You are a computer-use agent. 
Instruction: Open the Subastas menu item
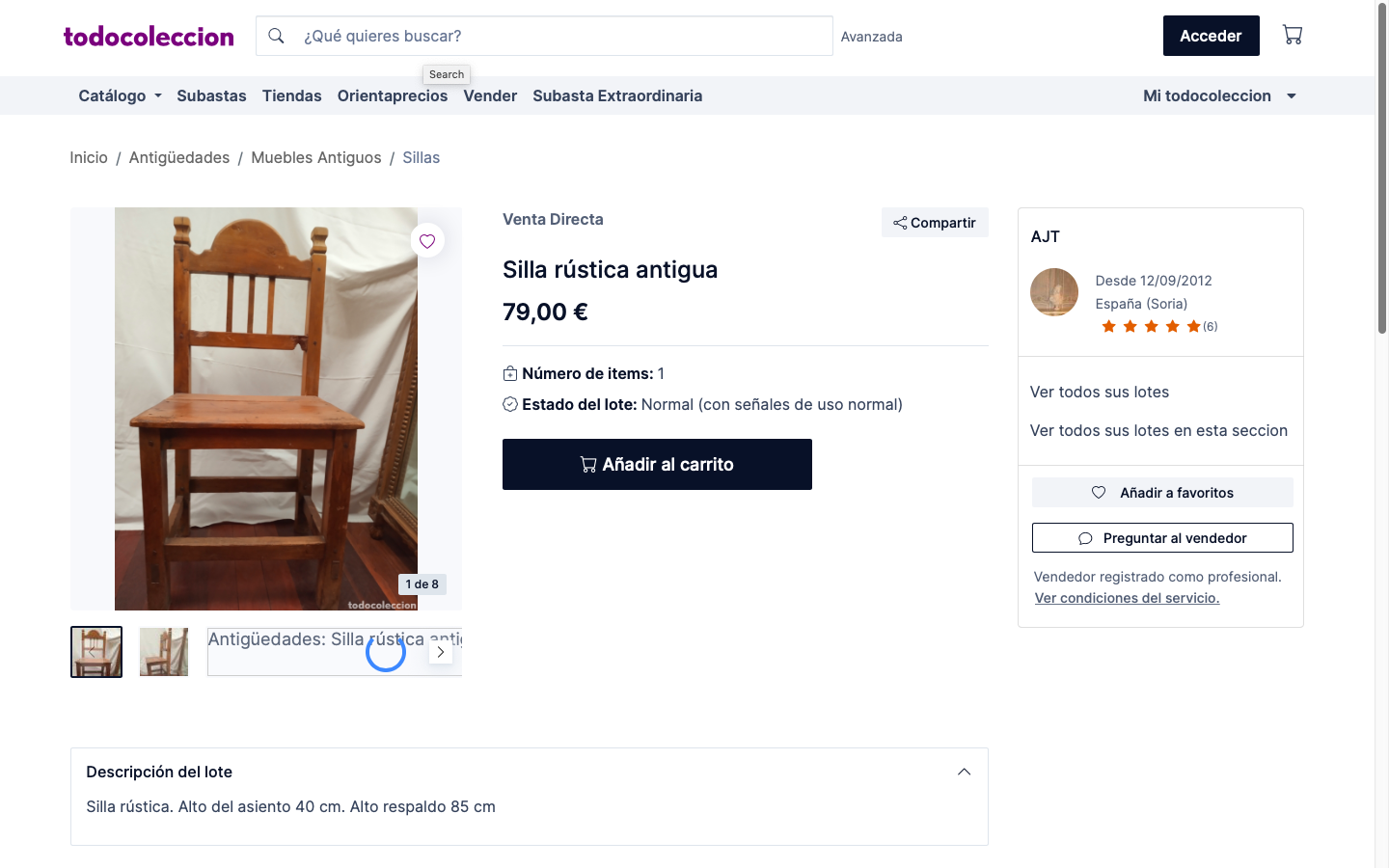tap(211, 95)
